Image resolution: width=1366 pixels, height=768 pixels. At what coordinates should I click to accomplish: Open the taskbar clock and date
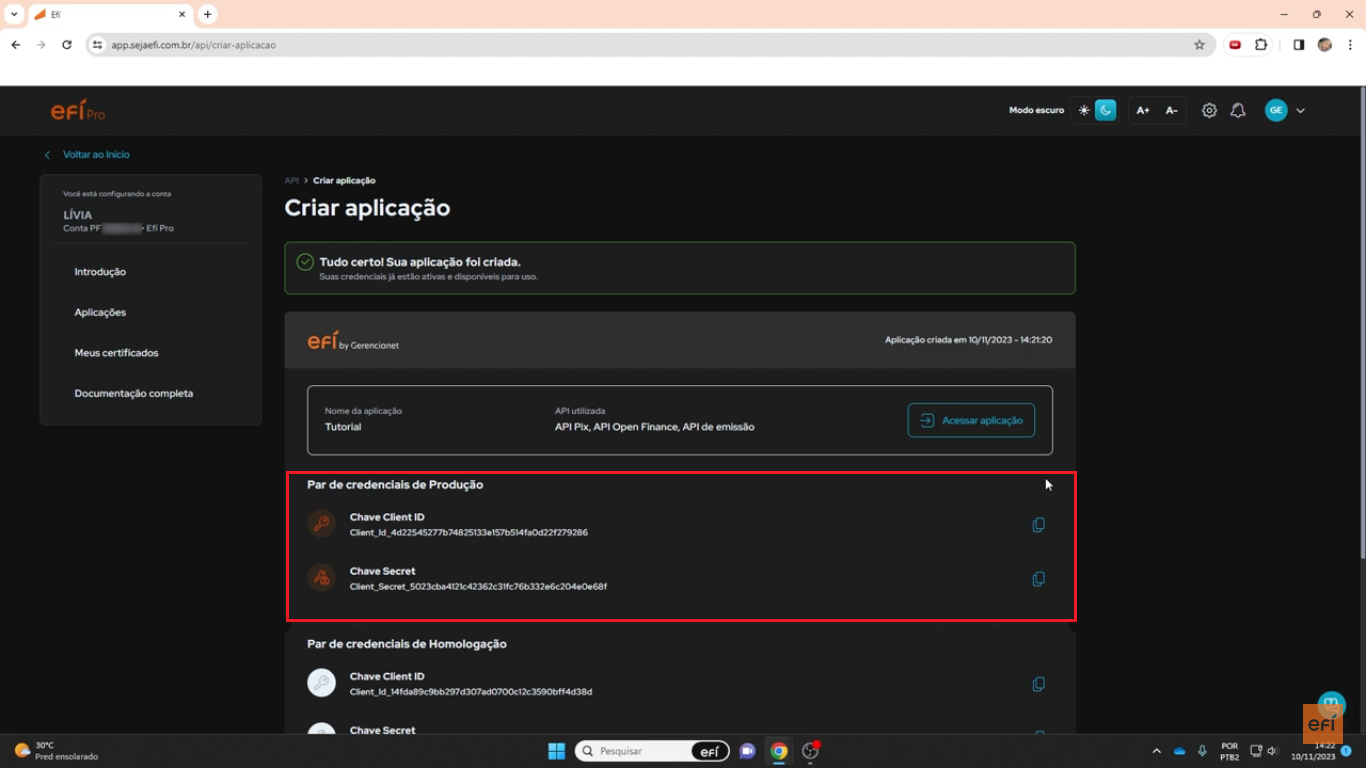[x=1313, y=751]
